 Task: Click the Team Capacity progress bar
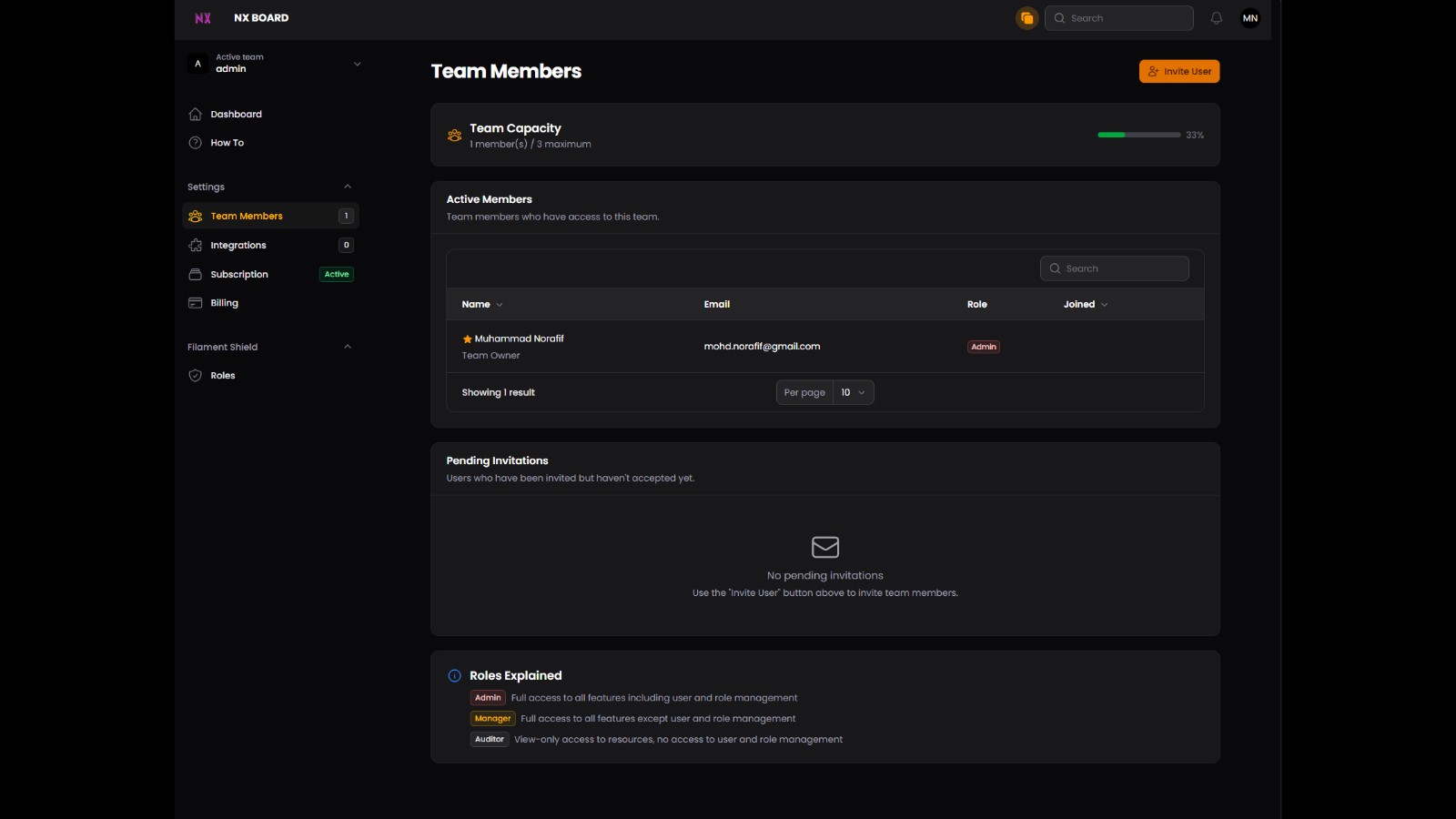coord(1138,134)
